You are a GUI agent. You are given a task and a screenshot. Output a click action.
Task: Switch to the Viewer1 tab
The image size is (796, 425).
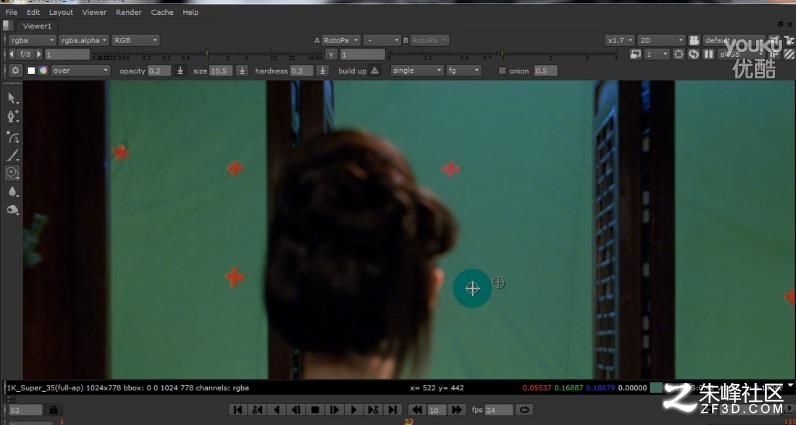tap(37, 26)
